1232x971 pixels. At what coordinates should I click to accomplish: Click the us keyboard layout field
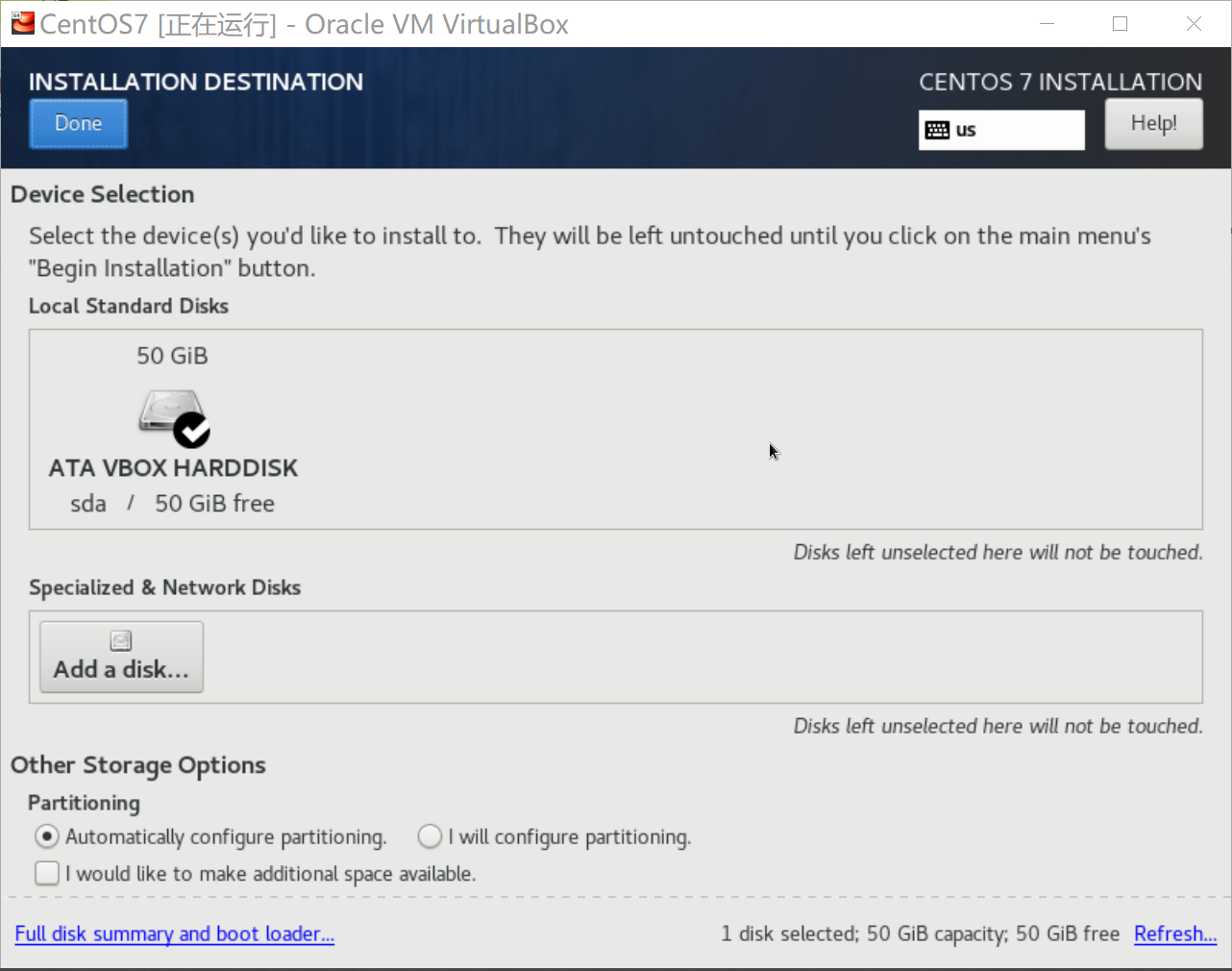pyautogui.click(x=1001, y=130)
